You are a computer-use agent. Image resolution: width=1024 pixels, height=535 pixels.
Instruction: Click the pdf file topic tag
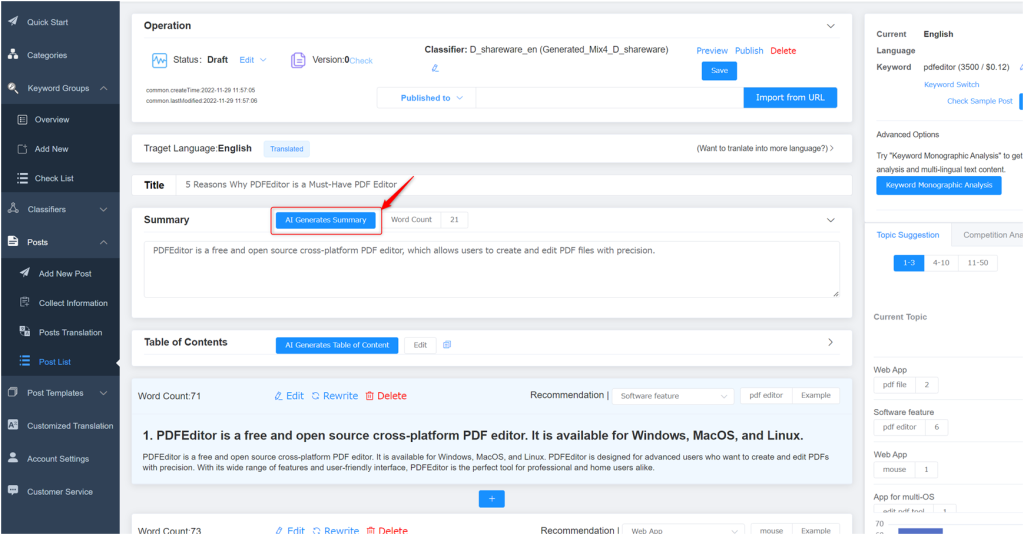tap(894, 385)
